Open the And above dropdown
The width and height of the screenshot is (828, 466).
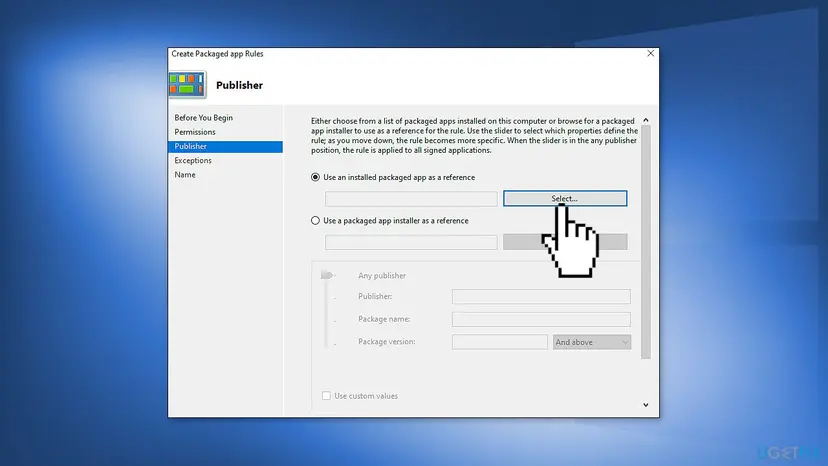point(591,342)
